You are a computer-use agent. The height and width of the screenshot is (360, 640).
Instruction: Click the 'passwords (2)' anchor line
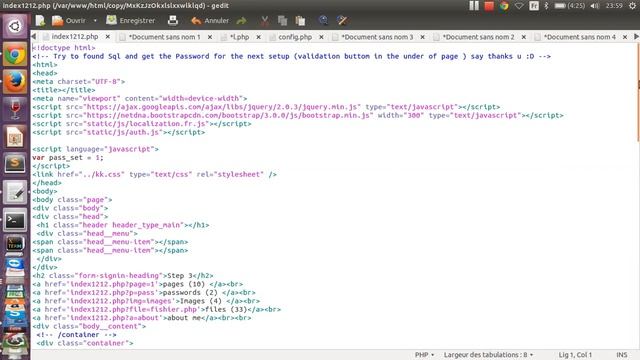pyautogui.click(x=144, y=293)
